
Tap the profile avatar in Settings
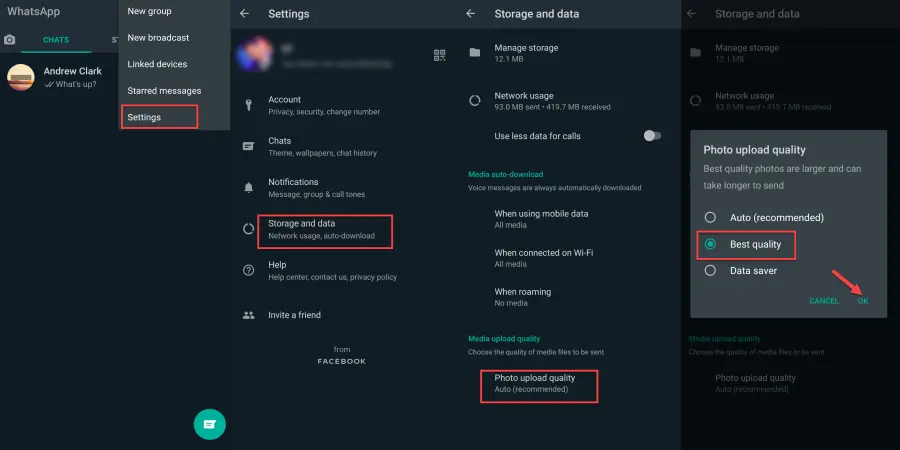[254, 55]
